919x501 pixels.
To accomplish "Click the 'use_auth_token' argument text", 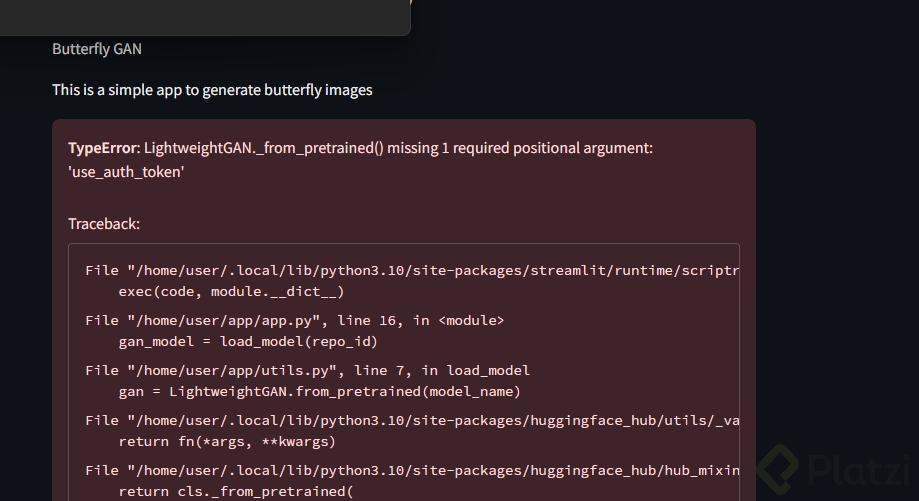I will [x=126, y=172].
